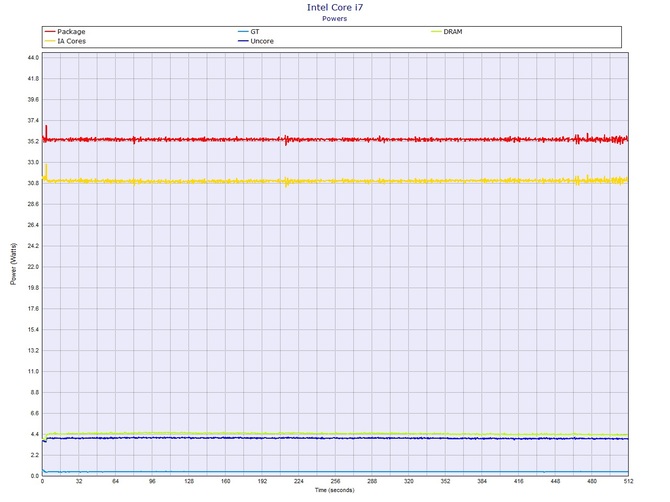
Task: Click the Intel Core i7 chart title
Action: pyautogui.click(x=335, y=7)
